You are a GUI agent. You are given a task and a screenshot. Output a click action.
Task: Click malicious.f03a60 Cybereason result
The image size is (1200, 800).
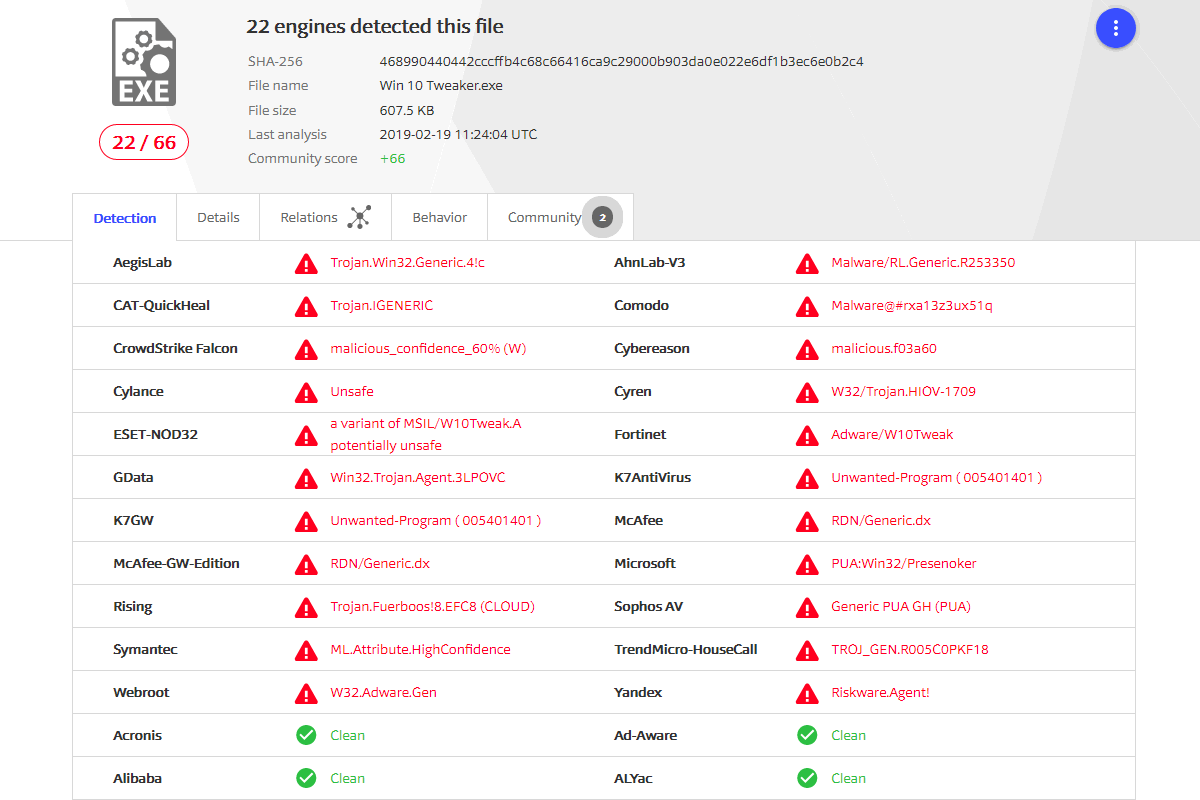pyautogui.click(x=884, y=349)
